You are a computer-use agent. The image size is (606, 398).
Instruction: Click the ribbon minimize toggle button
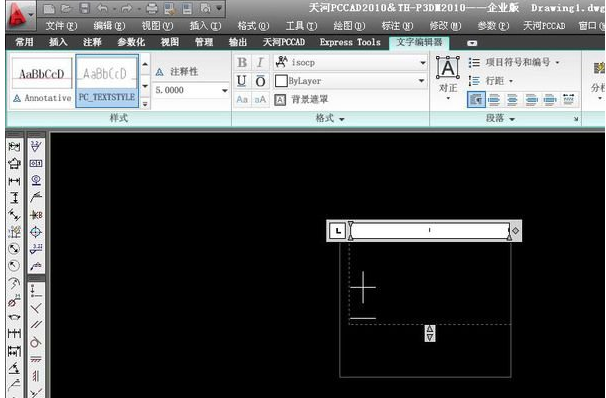(472, 43)
